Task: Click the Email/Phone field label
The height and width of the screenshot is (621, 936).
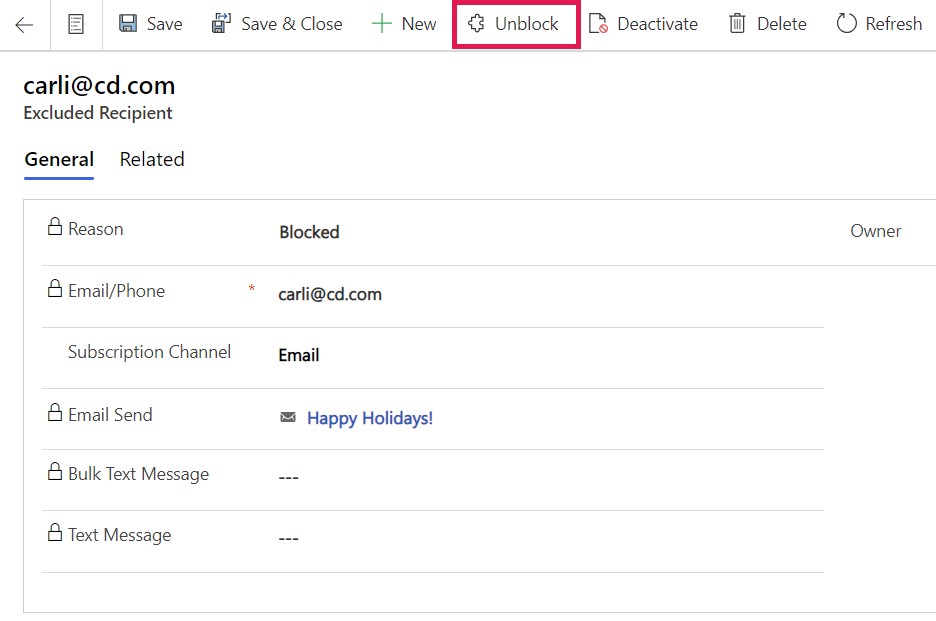Action: 116,291
